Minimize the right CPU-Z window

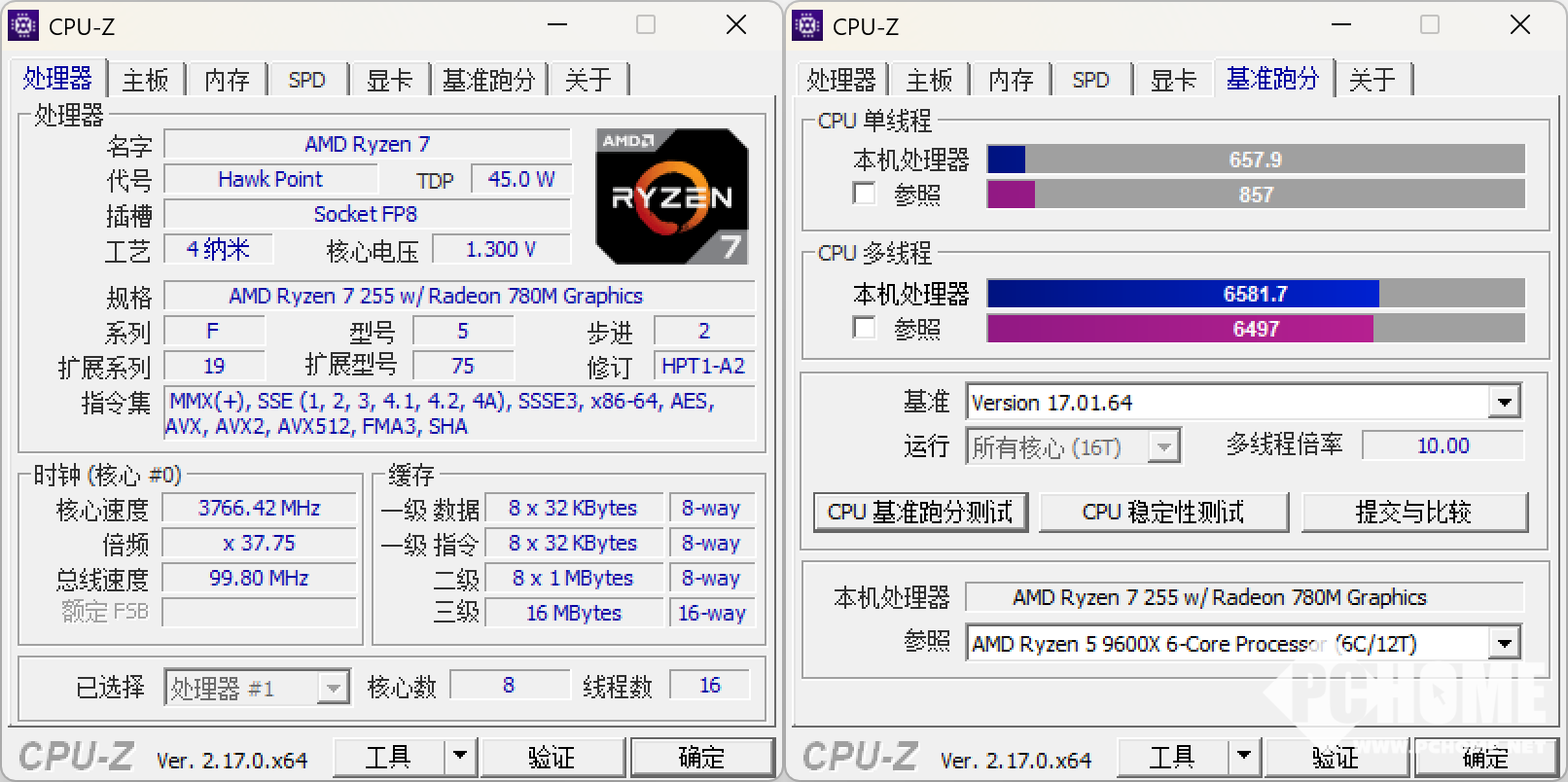1340,25
